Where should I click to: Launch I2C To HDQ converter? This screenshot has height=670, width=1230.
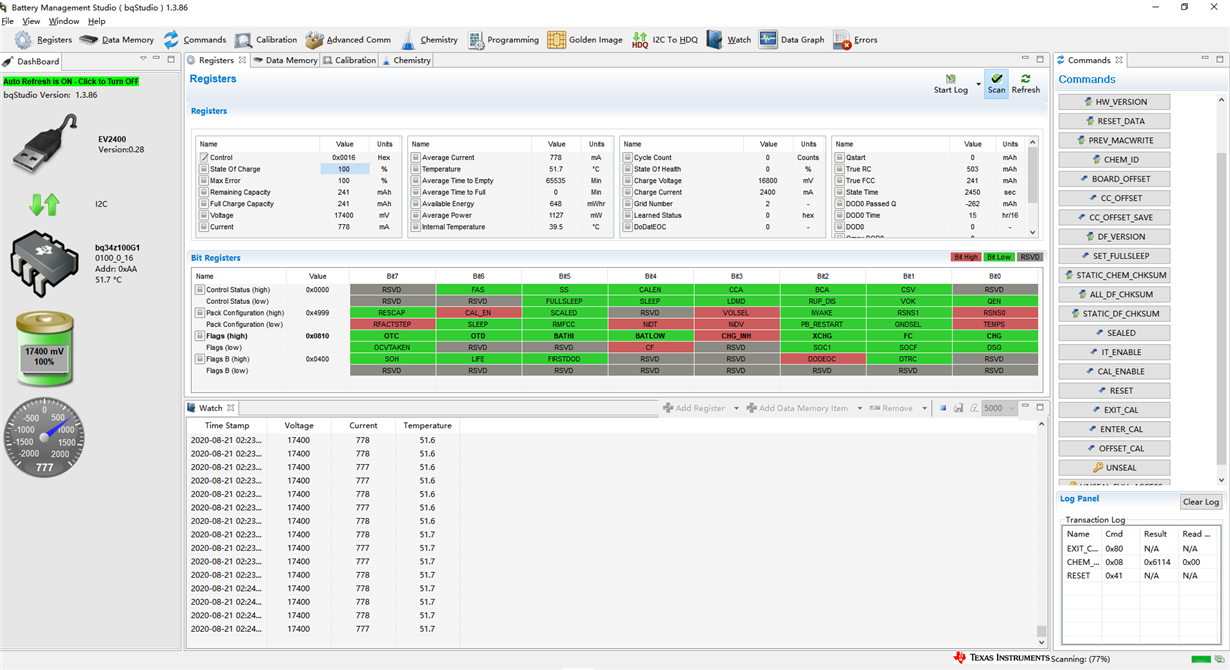pyautogui.click(x=665, y=40)
